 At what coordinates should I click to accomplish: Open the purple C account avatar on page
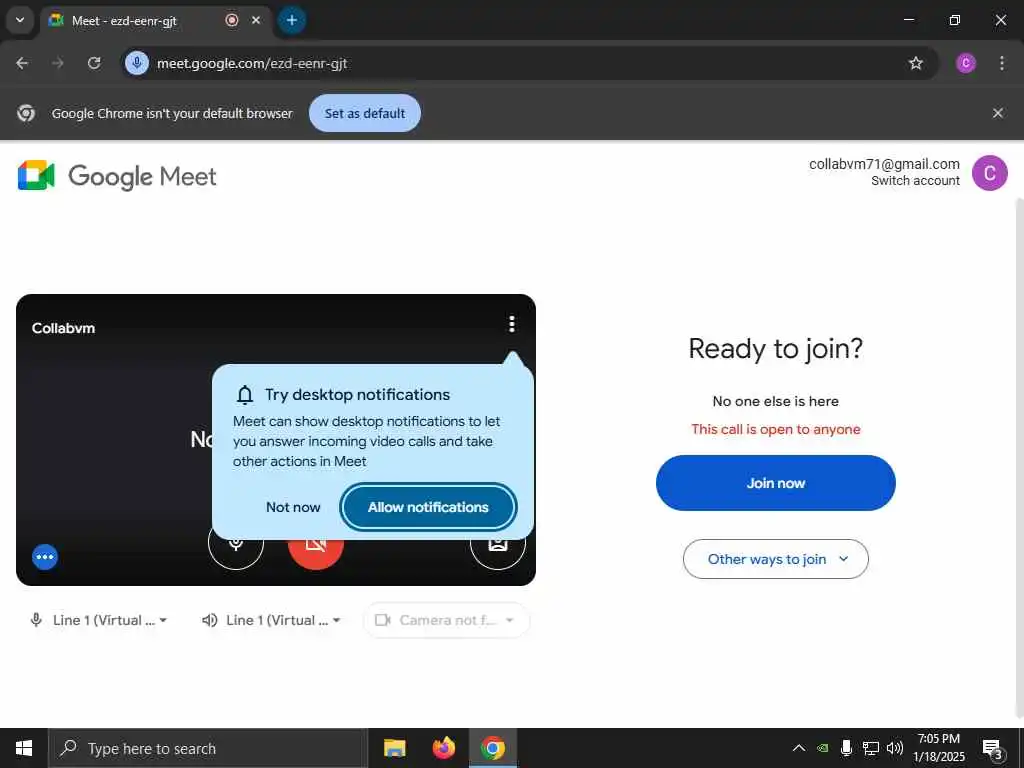pyautogui.click(x=989, y=173)
